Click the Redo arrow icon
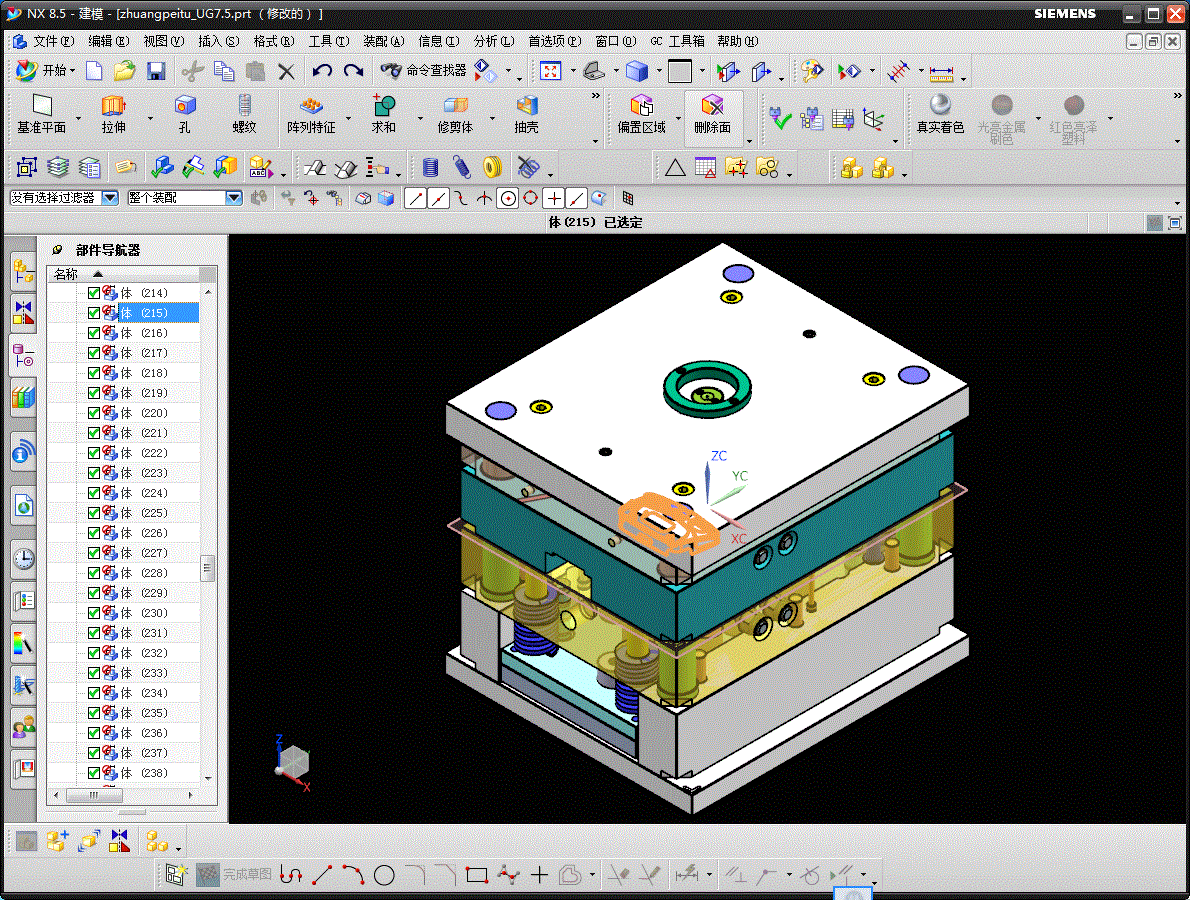 click(353, 71)
